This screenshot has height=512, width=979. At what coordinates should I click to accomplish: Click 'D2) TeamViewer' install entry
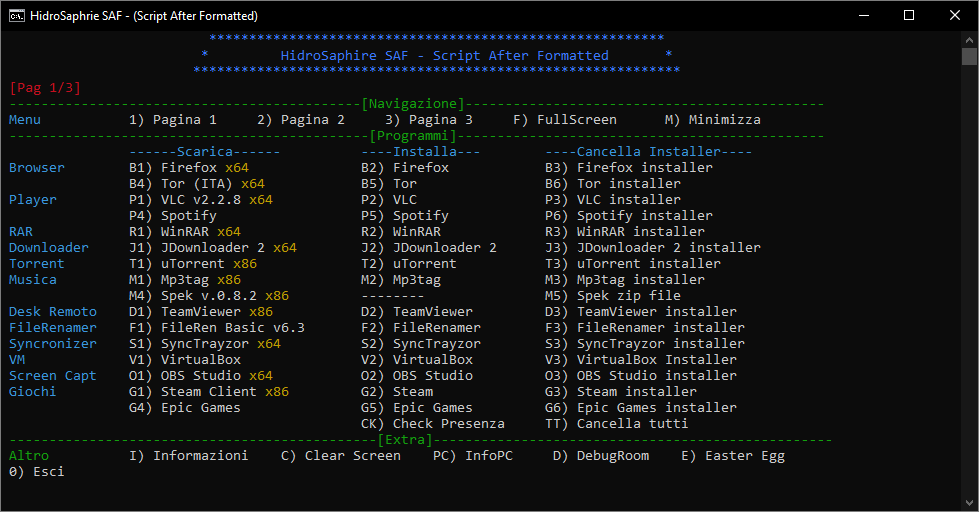[417, 312]
